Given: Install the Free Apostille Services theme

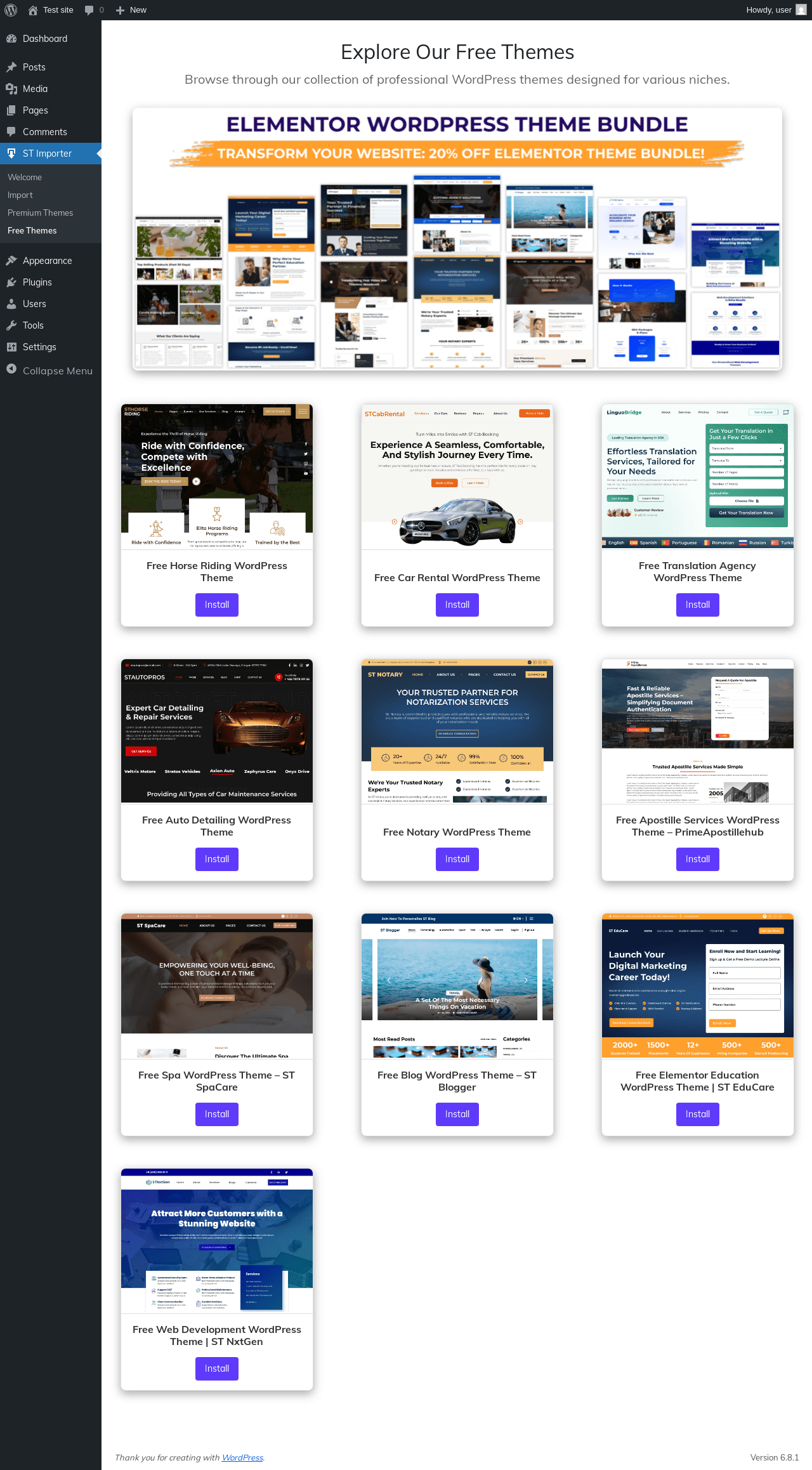Looking at the screenshot, I should [698, 859].
